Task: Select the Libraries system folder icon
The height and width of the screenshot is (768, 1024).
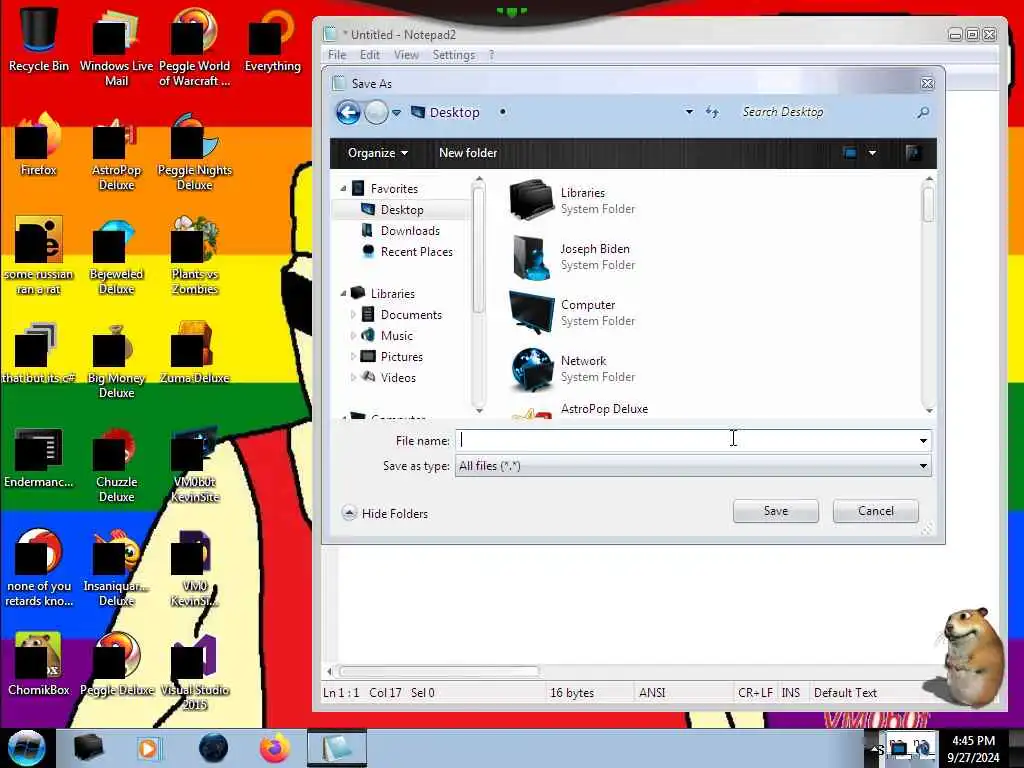Action: 532,200
